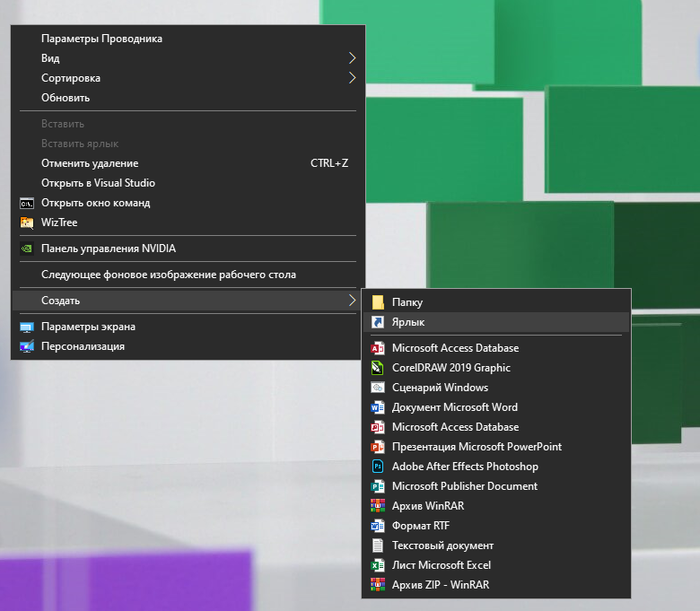Open Панель управления NVIDIA

tap(188, 248)
